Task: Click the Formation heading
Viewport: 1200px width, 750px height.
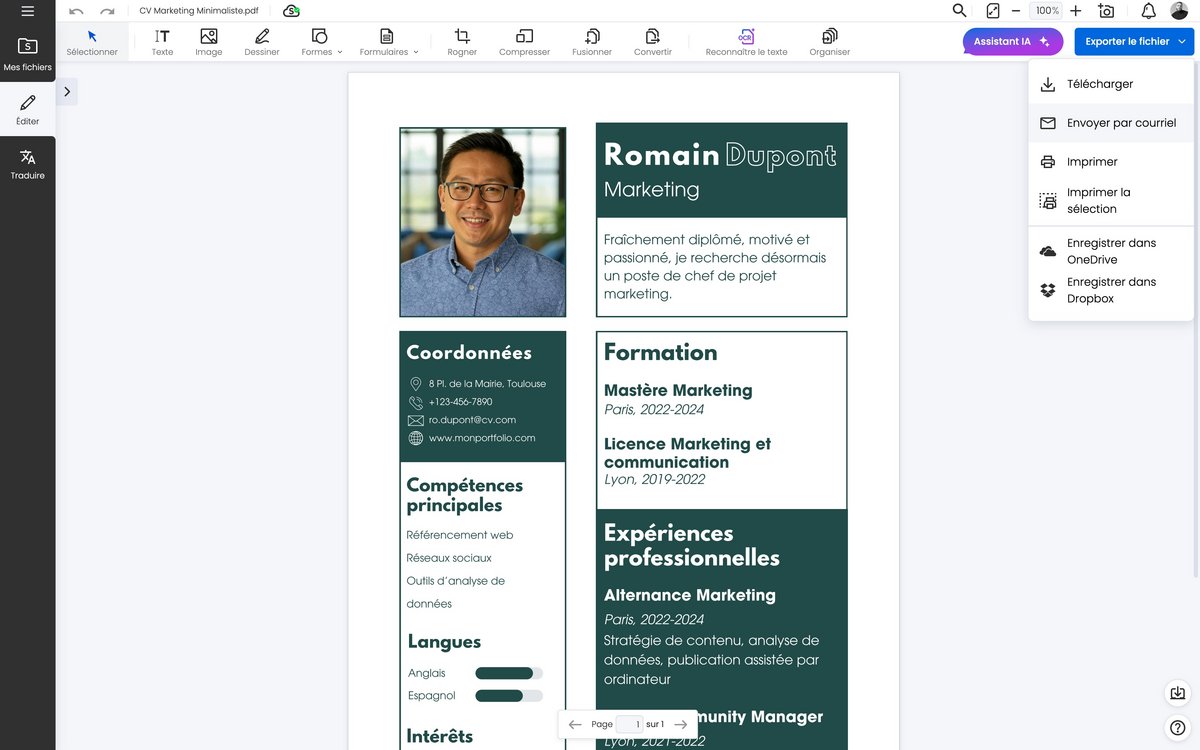Action: coord(661,352)
